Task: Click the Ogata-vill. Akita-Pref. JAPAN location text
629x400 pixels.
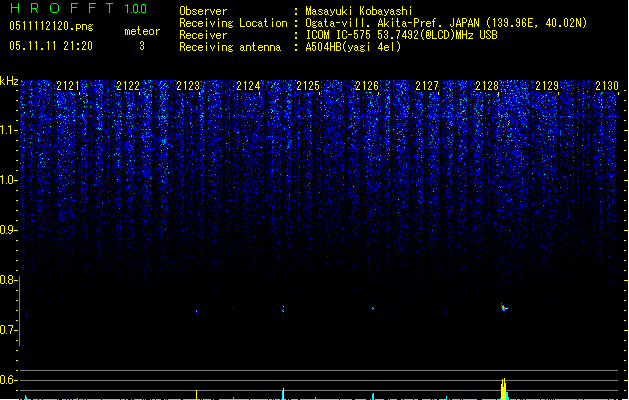Action: click(x=446, y=23)
